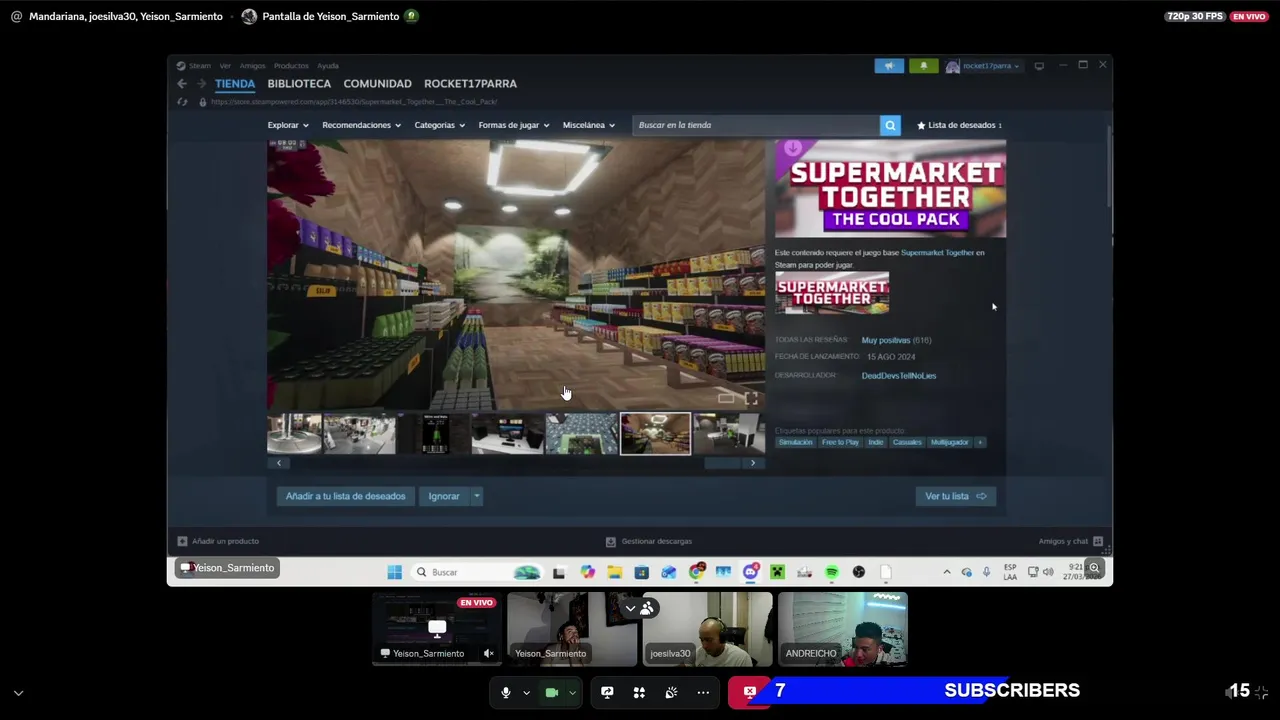
Task: Click the store search magnifier button
Action: pos(890,125)
